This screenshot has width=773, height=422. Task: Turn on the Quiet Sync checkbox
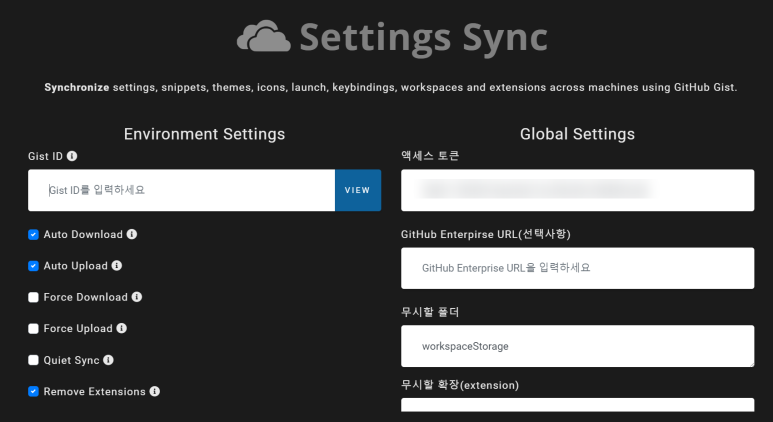click(33, 360)
